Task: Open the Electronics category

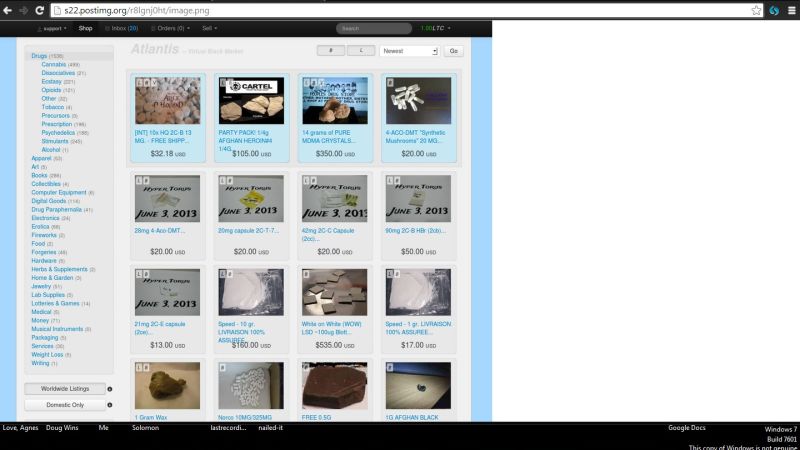Action: point(45,218)
